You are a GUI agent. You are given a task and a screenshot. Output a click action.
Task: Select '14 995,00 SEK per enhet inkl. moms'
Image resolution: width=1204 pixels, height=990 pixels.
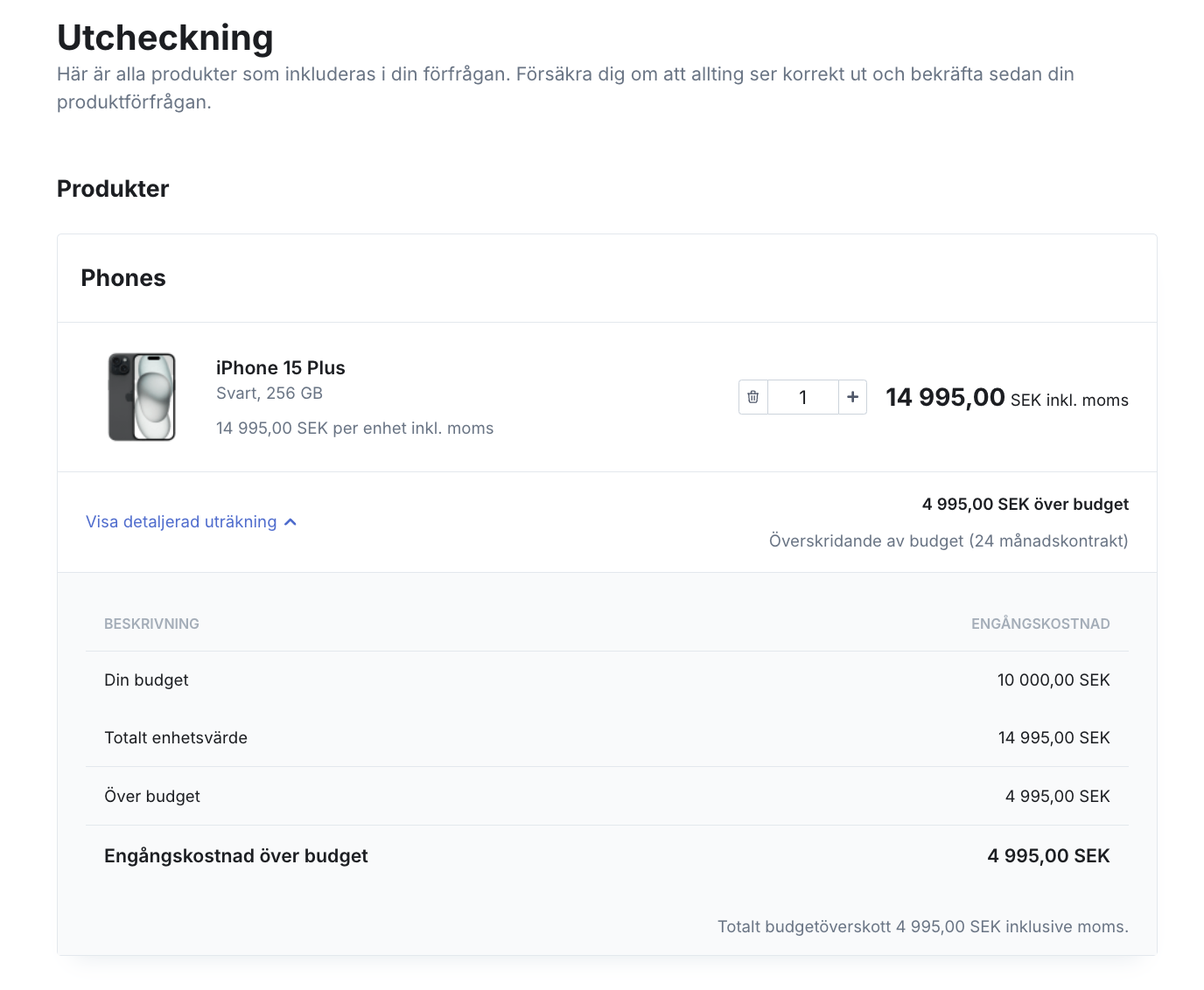pos(354,429)
